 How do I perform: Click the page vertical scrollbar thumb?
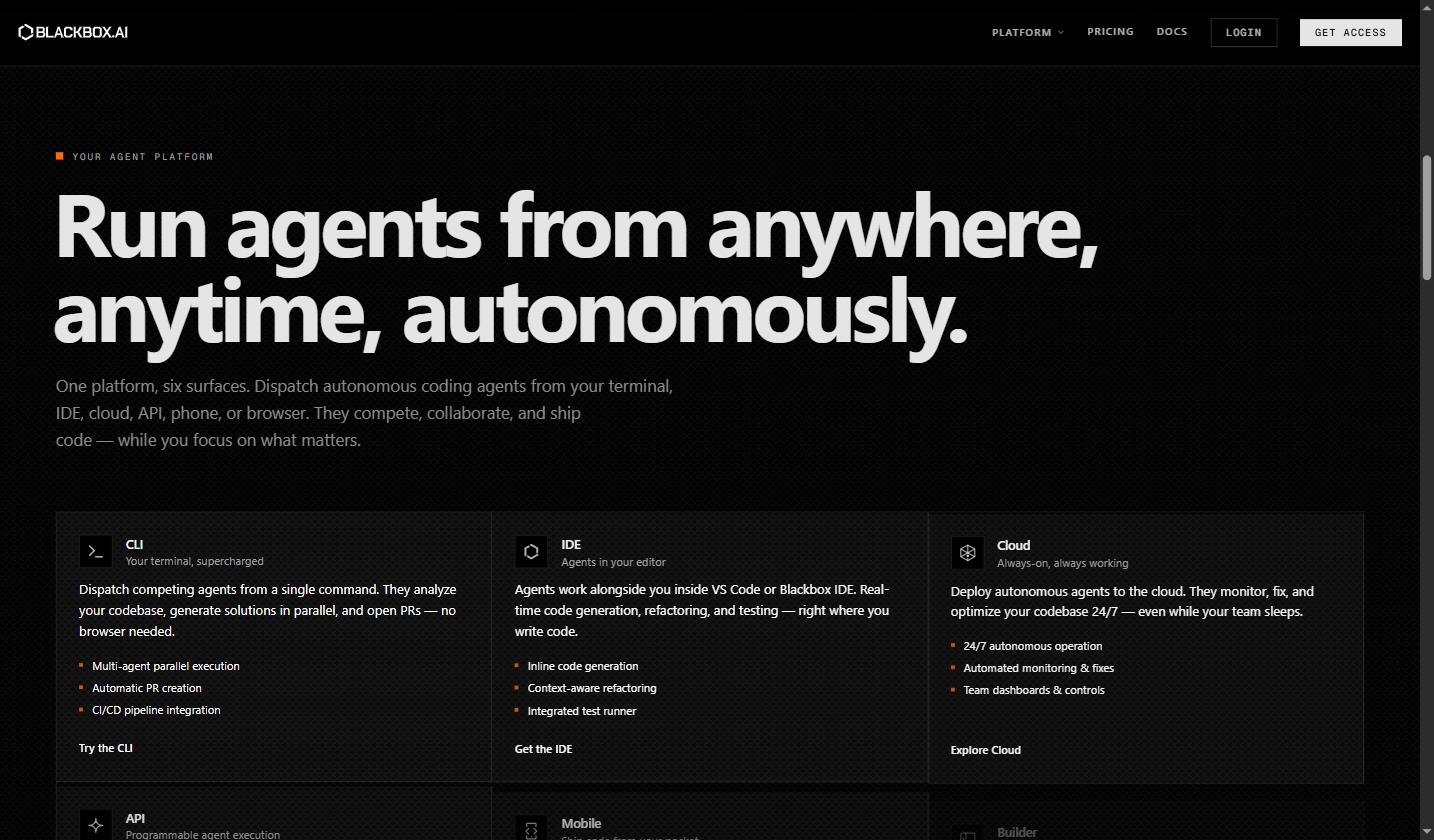[1427, 218]
